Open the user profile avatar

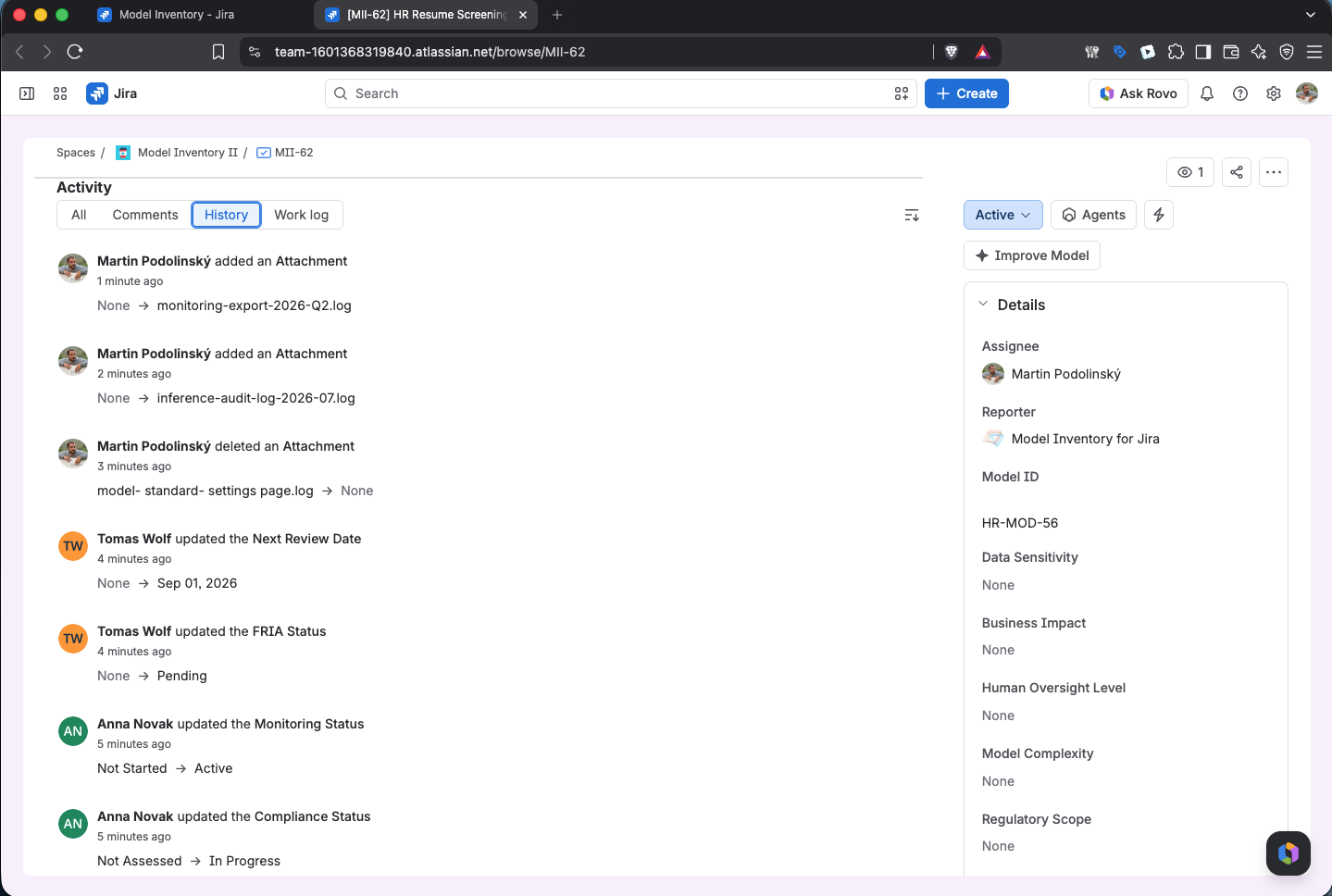[x=1307, y=93]
